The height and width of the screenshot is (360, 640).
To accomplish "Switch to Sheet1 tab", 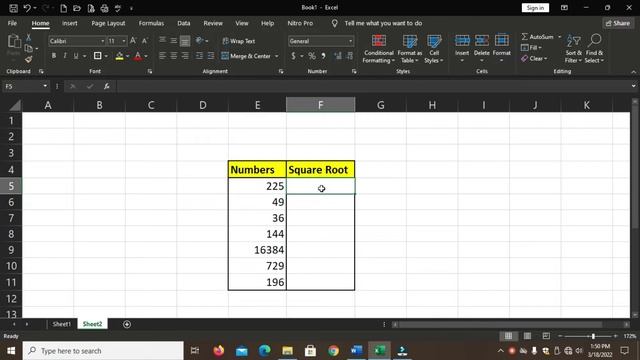I will (62, 324).
